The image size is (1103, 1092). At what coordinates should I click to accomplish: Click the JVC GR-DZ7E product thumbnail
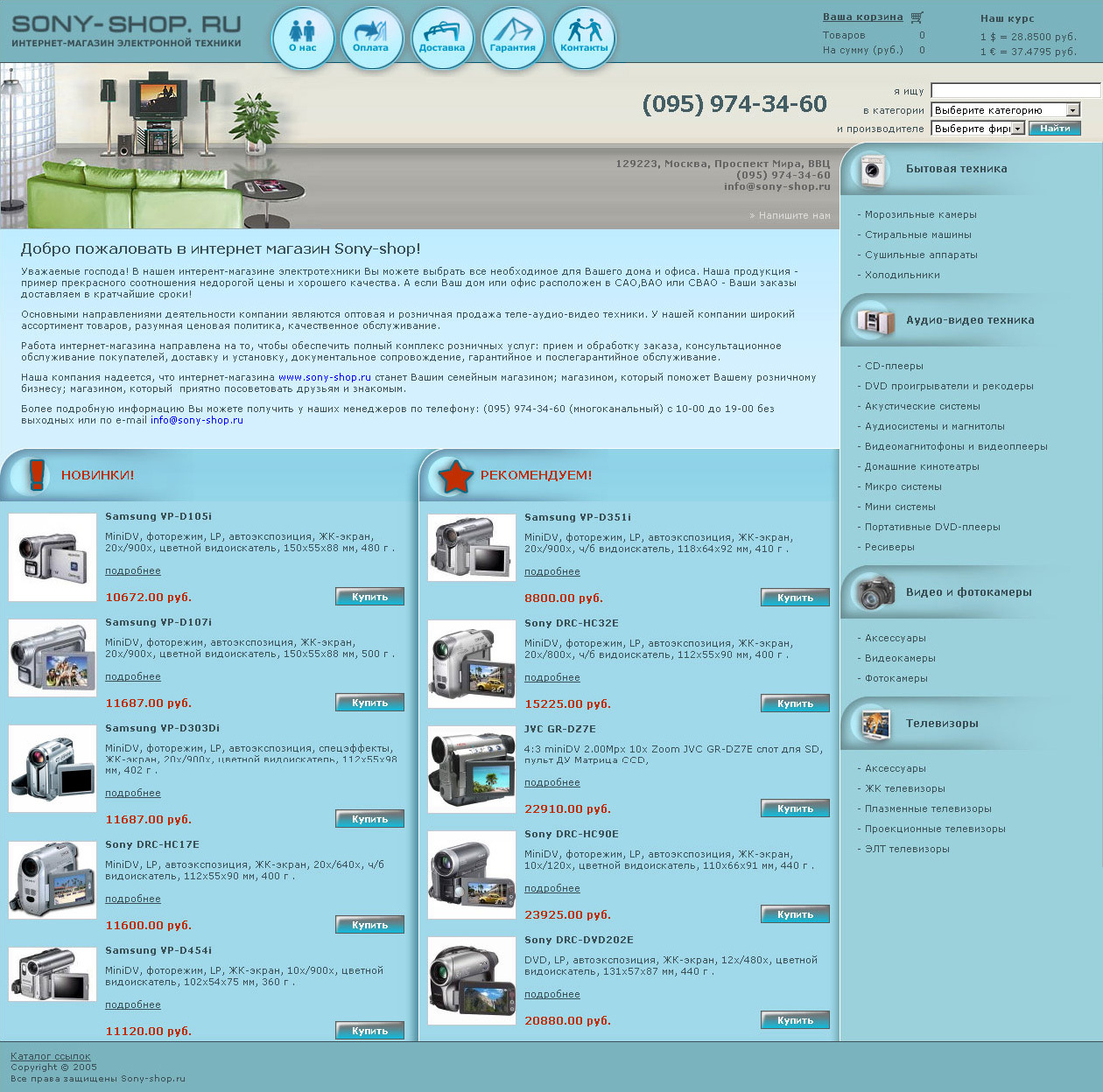[472, 769]
